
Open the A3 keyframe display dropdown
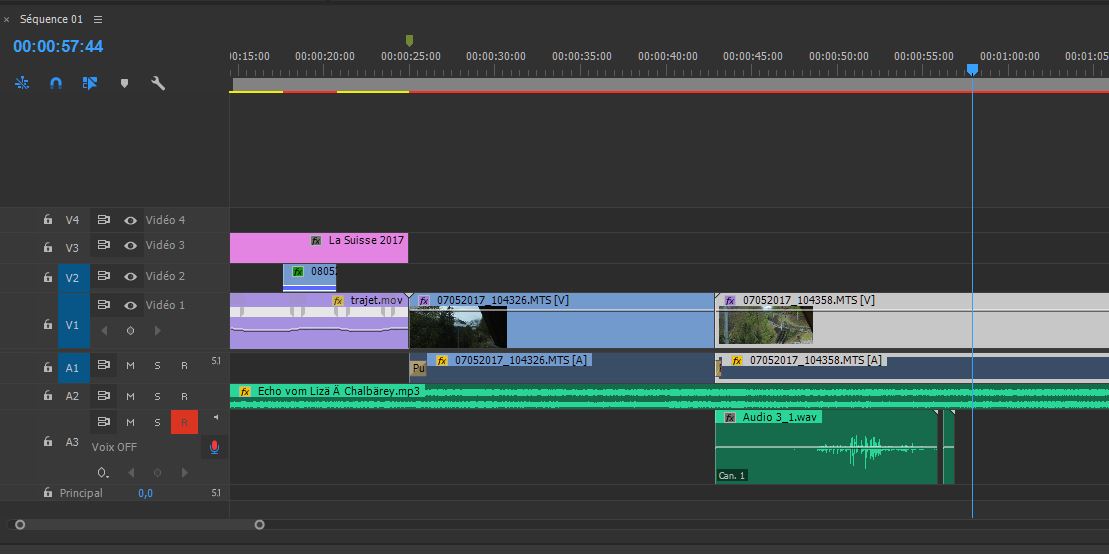(103, 472)
